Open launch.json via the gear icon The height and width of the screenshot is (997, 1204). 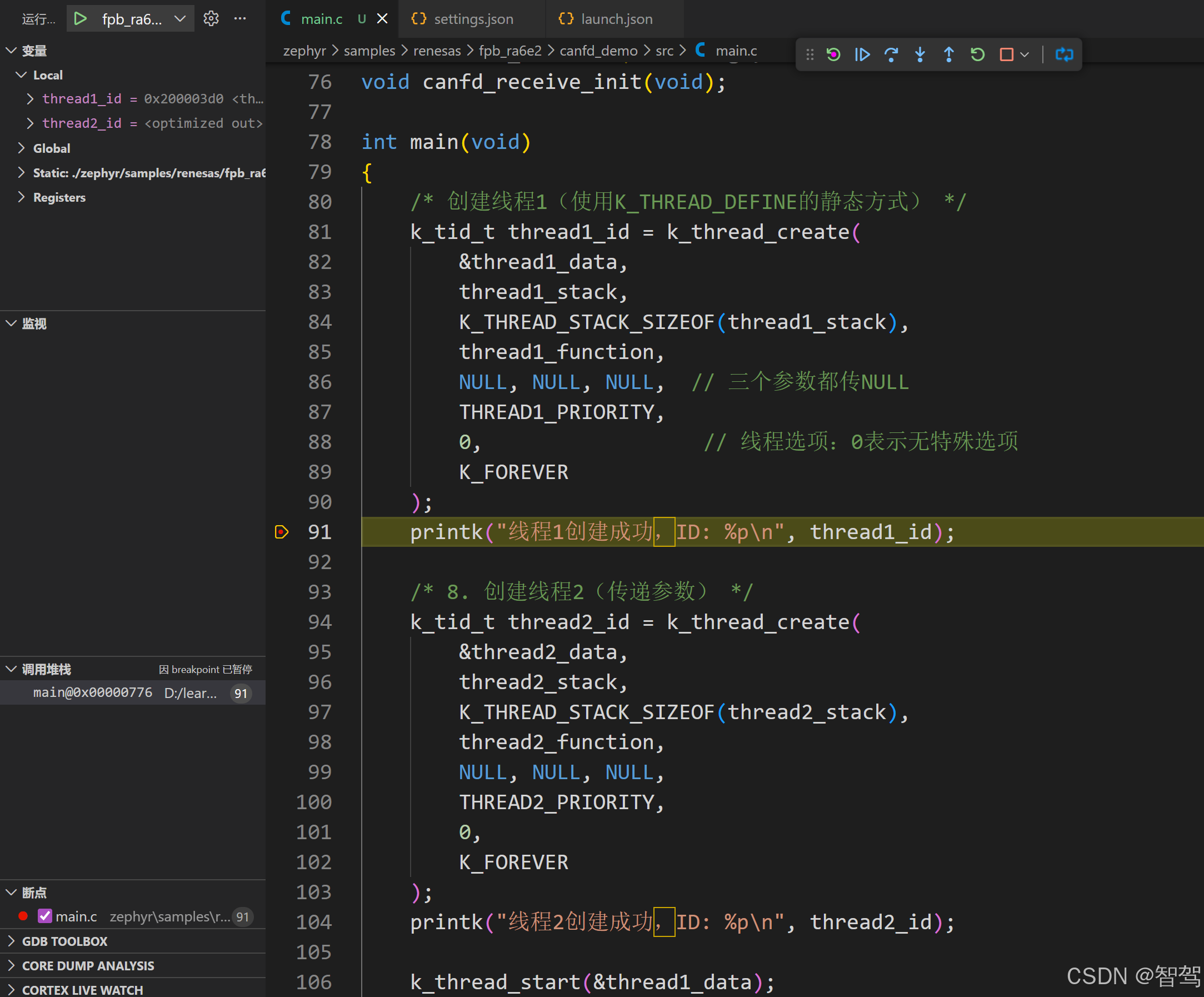211,19
